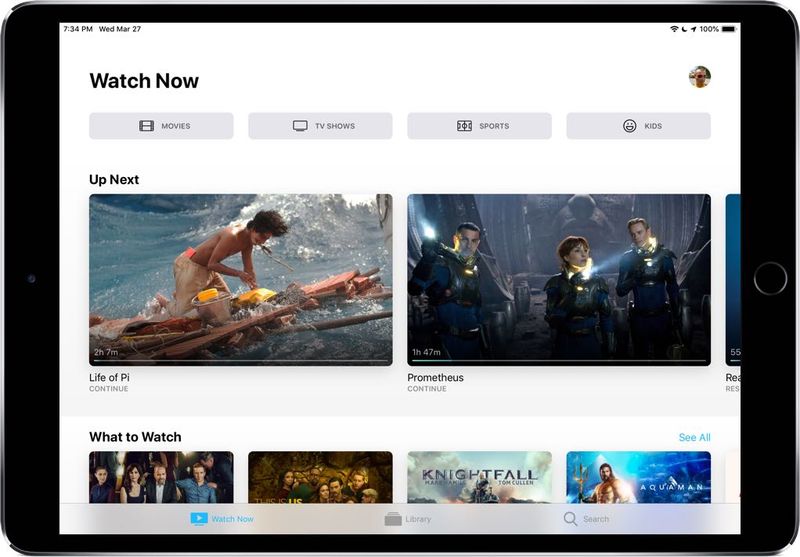The image size is (800, 557).
Task: Open the This Is Us thumbnail
Action: tap(320, 477)
